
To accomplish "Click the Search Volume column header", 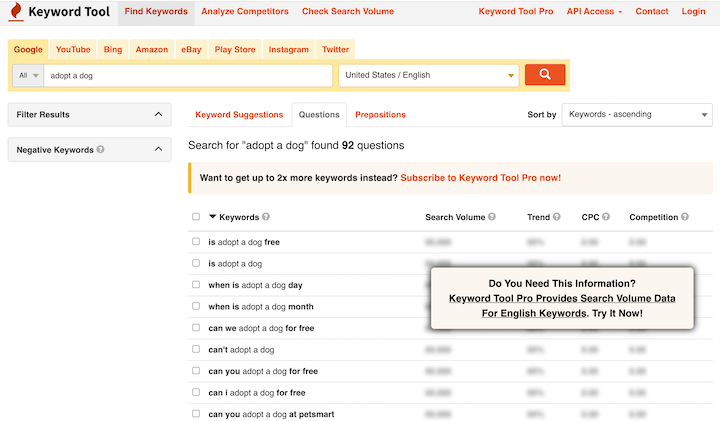I will coord(455,217).
